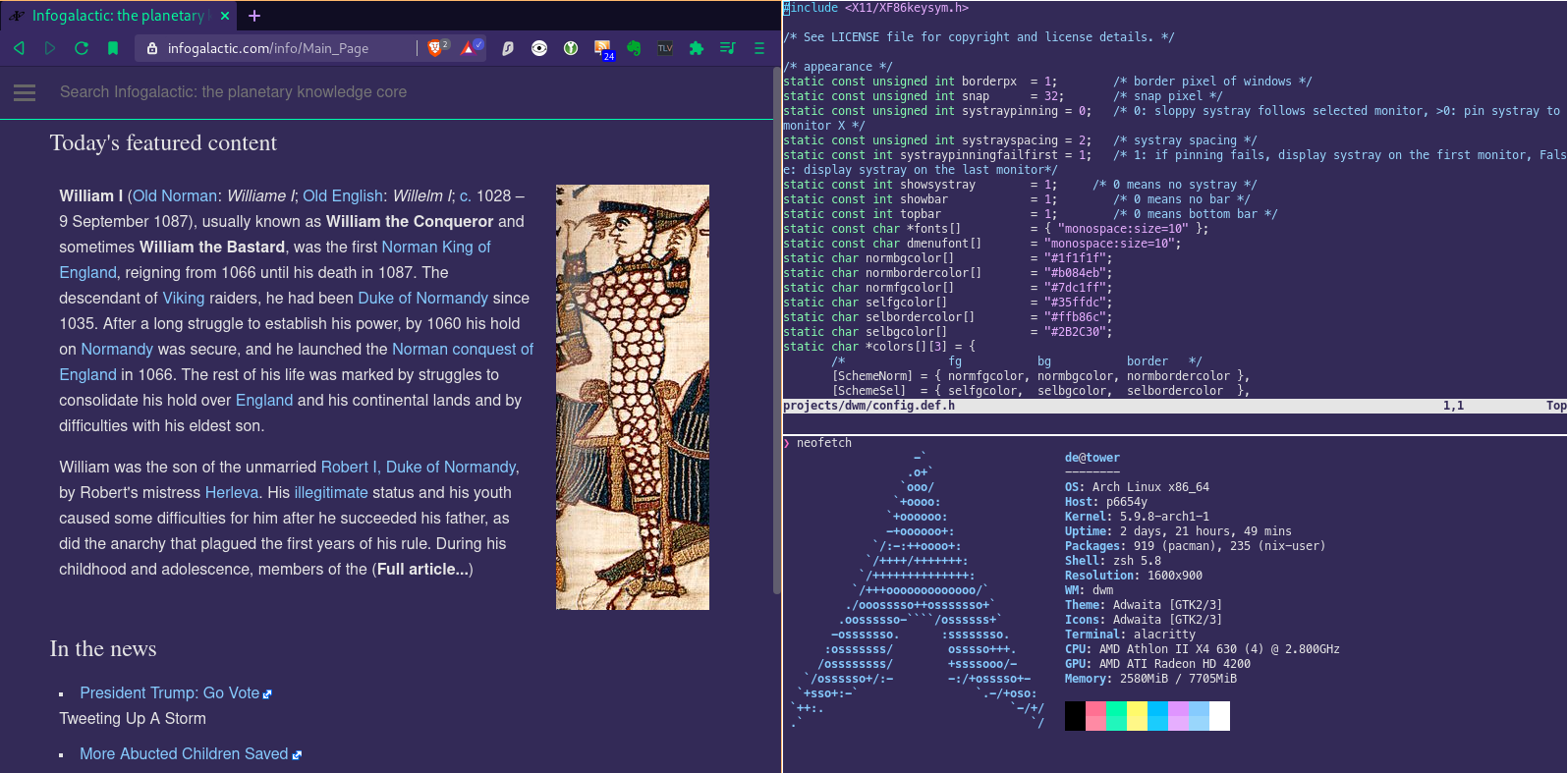The width and height of the screenshot is (1568, 773).
Task: Bookmark this page with the bookmark icon
Action: tap(113, 48)
